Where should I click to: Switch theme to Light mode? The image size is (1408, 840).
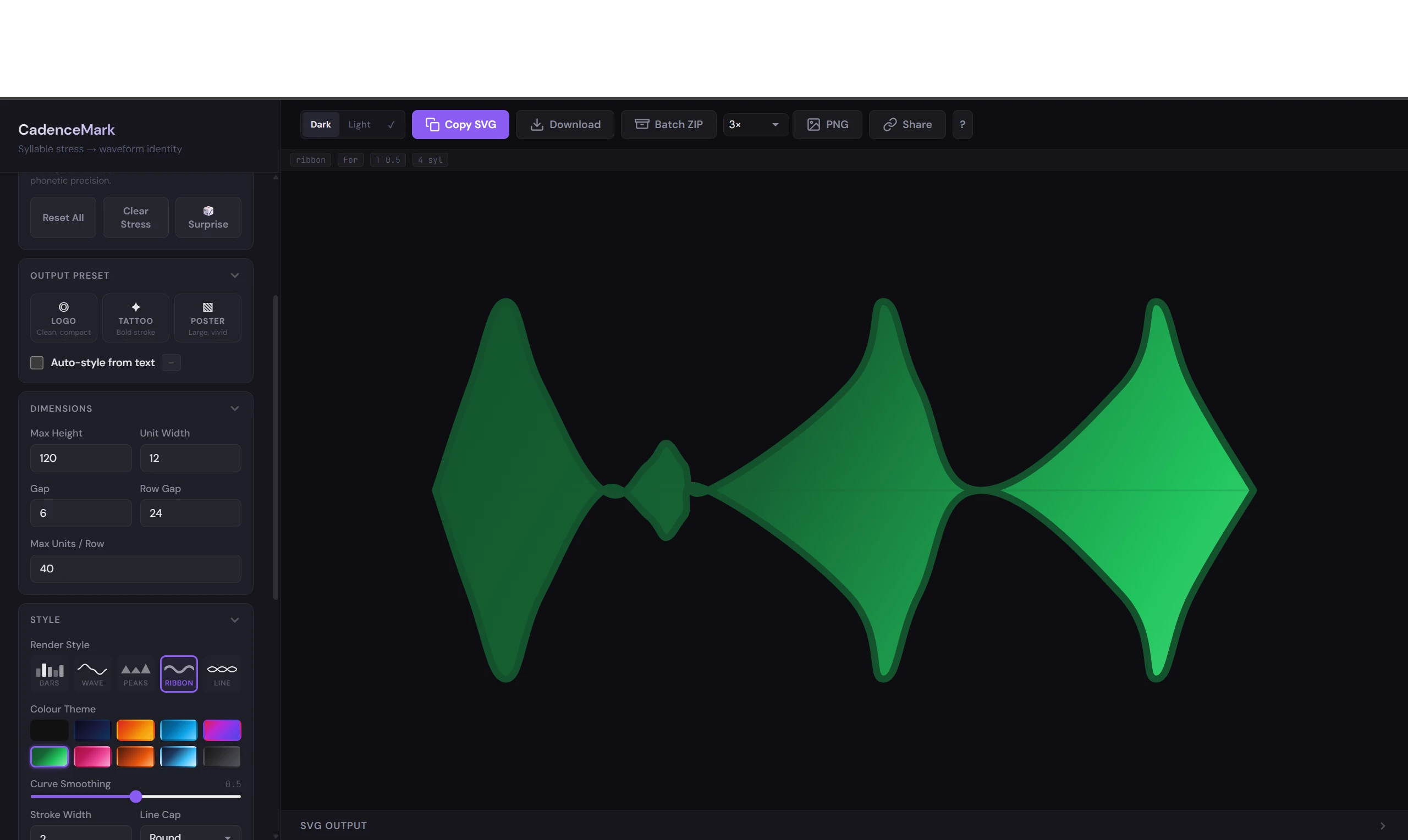(360, 124)
